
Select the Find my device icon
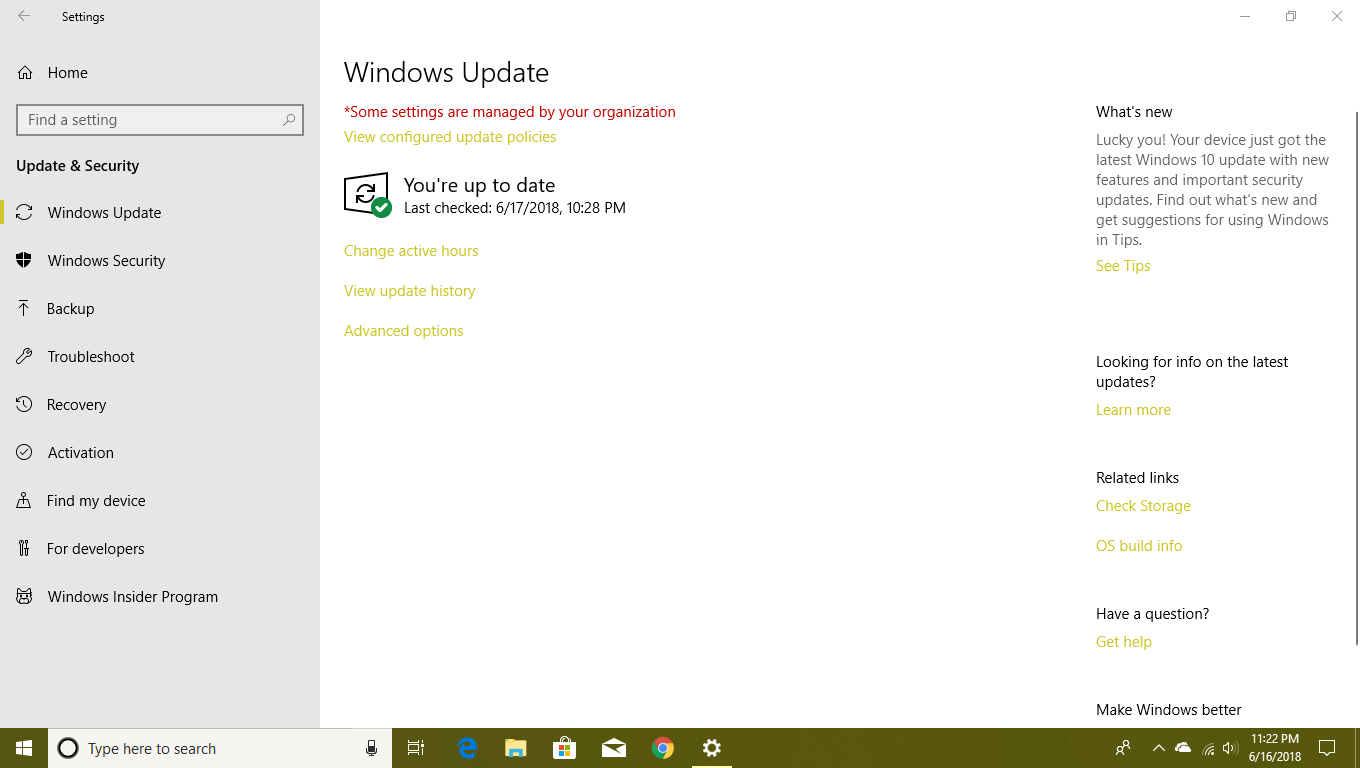(x=25, y=500)
